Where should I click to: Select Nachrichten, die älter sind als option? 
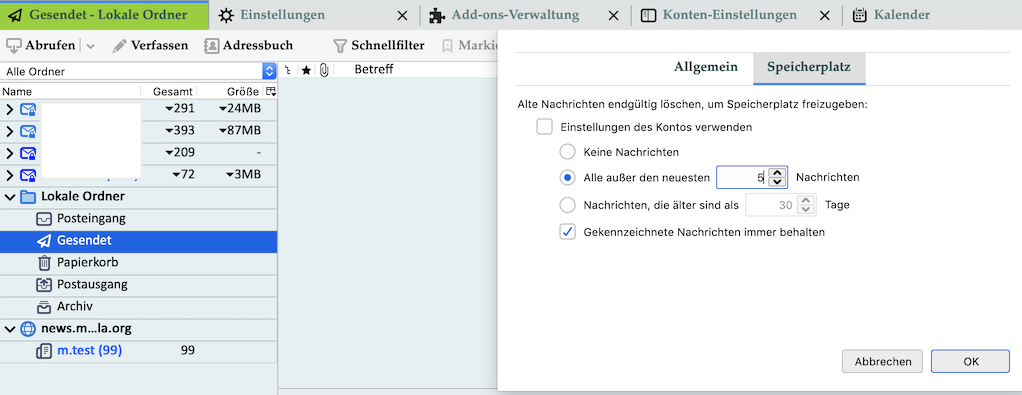(x=568, y=205)
